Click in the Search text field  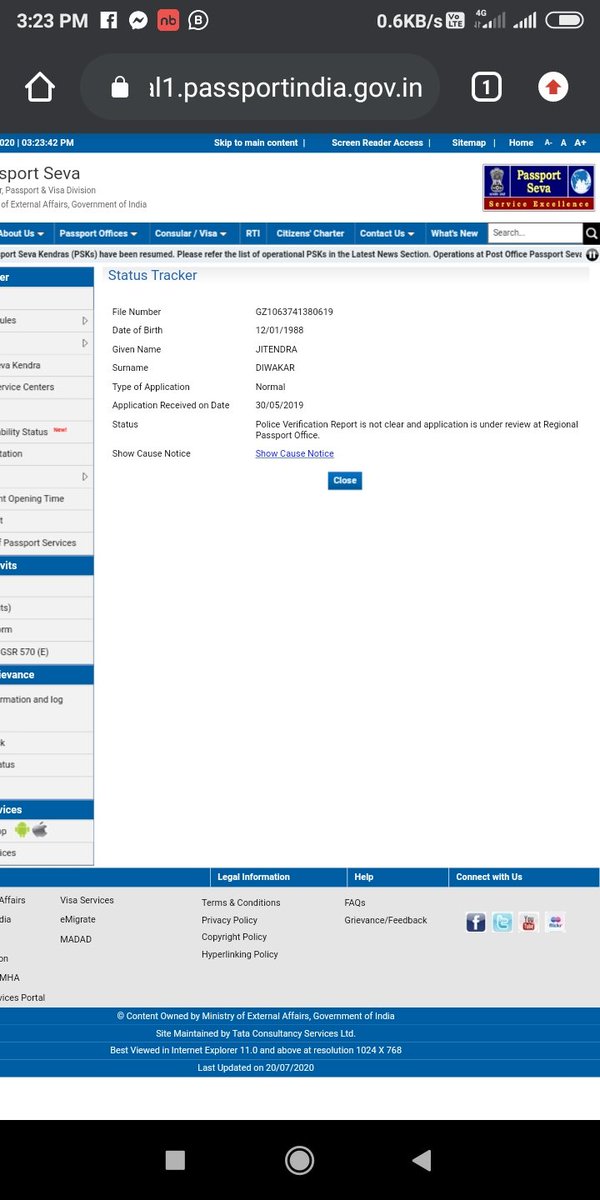[535, 234]
